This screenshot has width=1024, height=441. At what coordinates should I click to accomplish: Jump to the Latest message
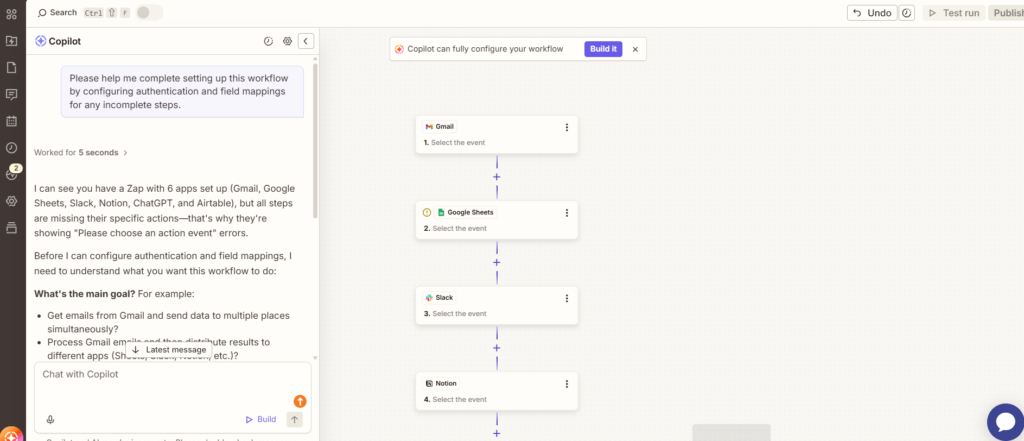169,350
